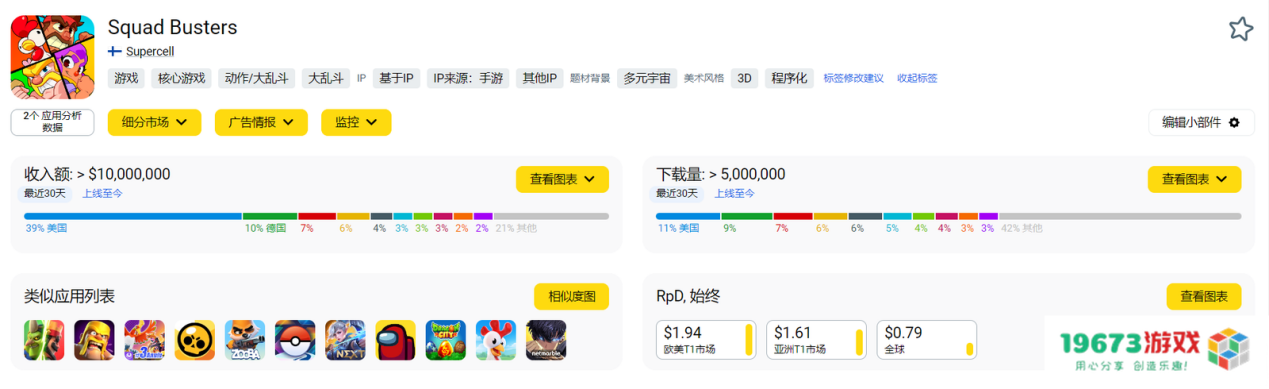Viewport: 1269px width, 389px height.
Task: Expand the 广告情报 dropdown
Action: click(261, 122)
